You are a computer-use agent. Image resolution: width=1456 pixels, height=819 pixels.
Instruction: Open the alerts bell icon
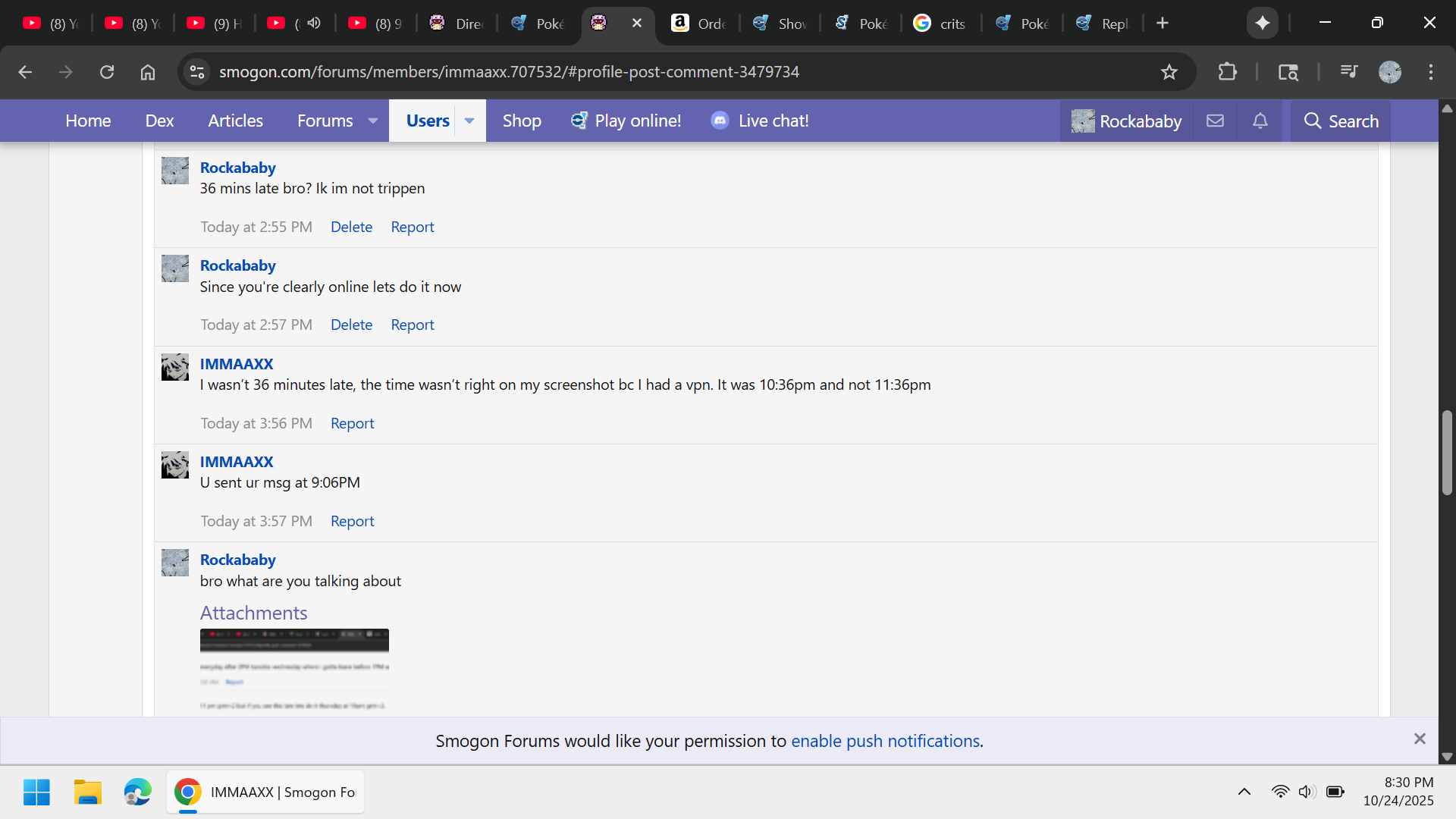point(1260,121)
